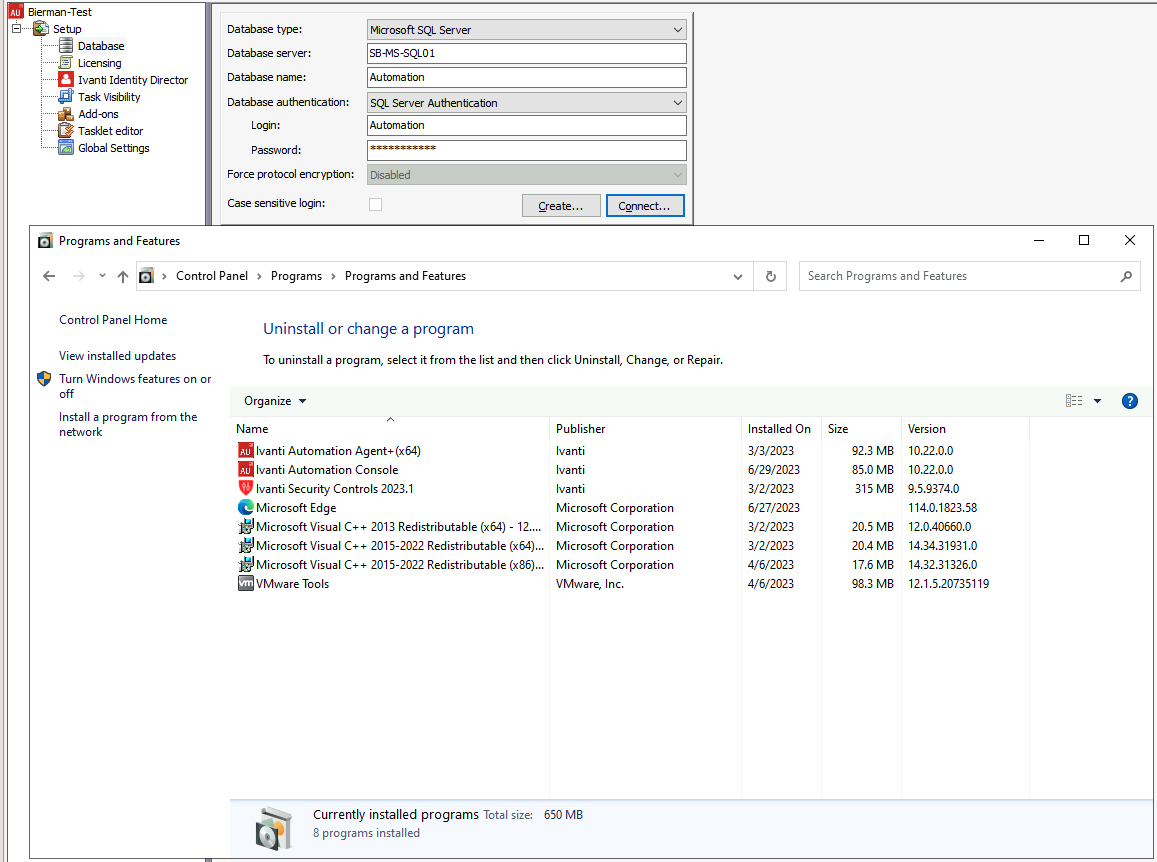Select the Licensing tree item

100,63
